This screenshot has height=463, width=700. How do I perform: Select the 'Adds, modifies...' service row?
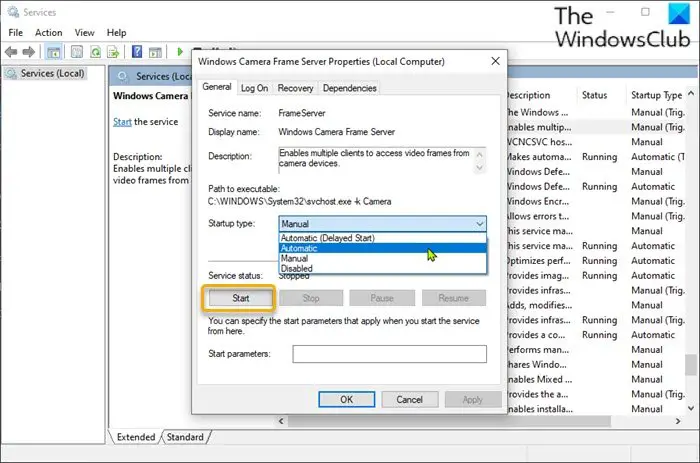point(596,305)
